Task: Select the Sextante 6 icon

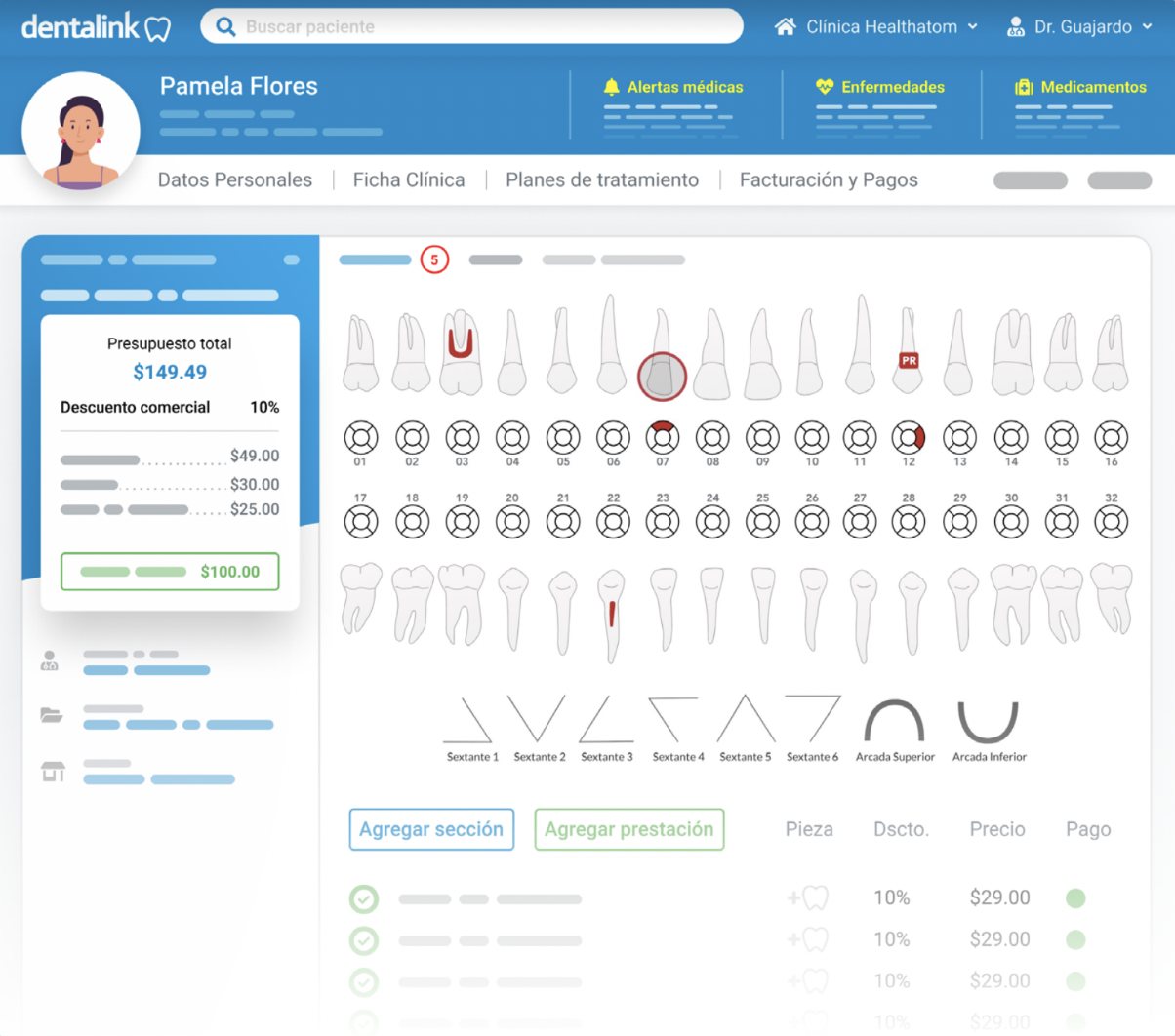Action: tap(813, 720)
